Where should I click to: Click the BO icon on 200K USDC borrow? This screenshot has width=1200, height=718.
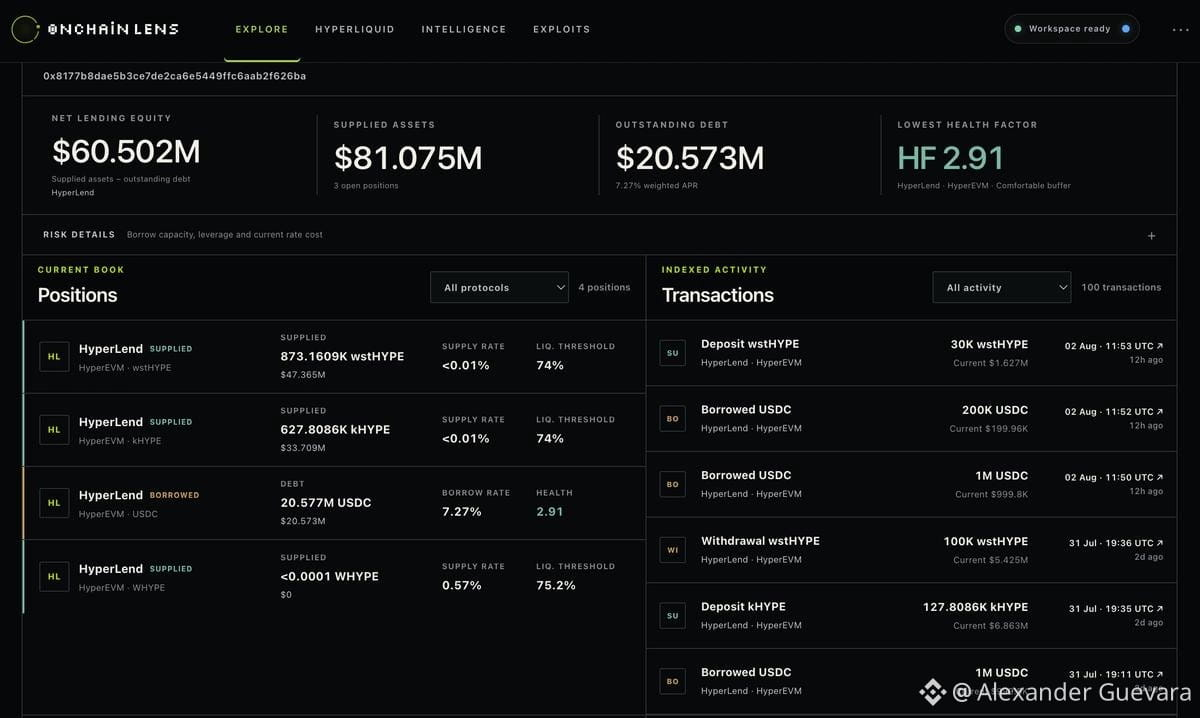673,418
